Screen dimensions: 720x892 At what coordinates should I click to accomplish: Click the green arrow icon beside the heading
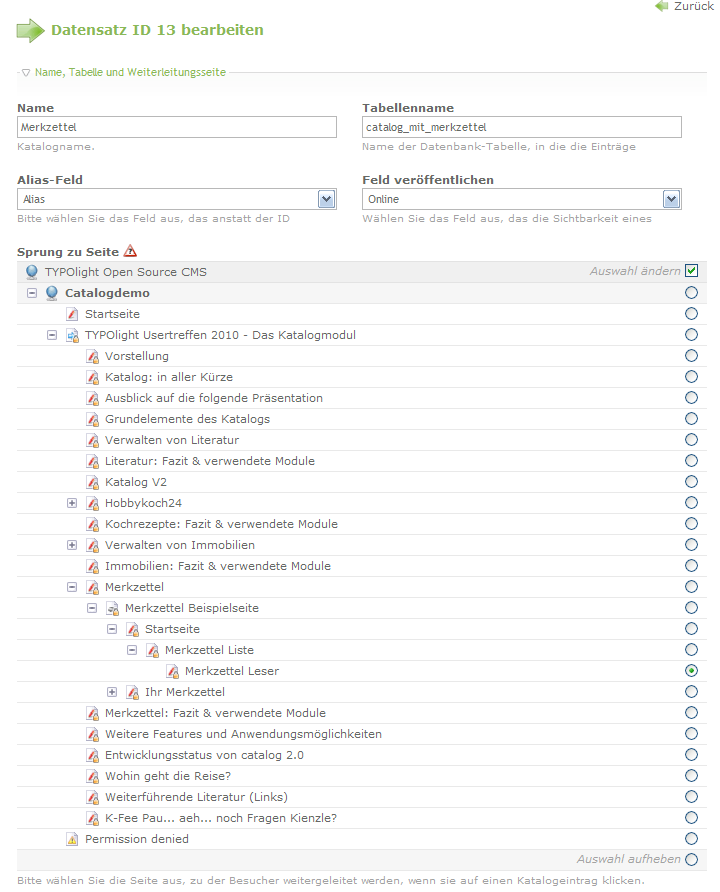pos(30,30)
